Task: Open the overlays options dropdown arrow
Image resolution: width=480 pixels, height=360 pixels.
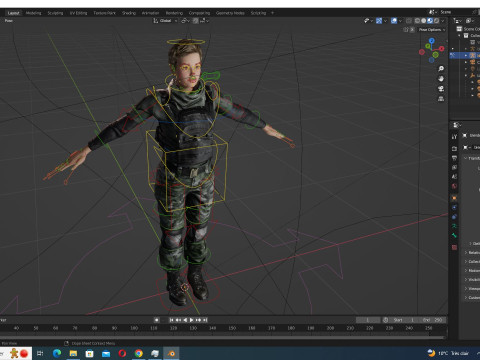Action: [400, 21]
